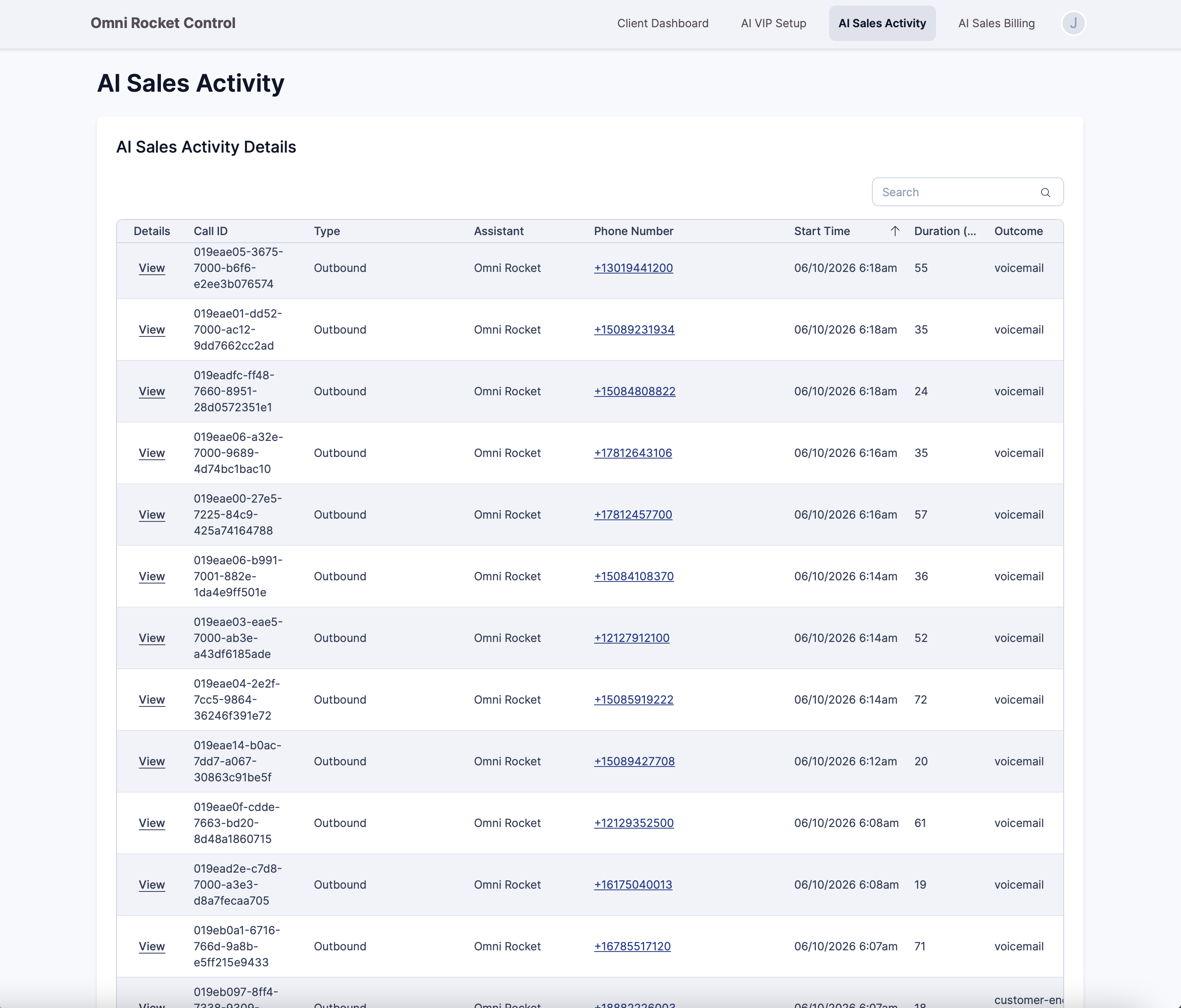Focus the Search input field
This screenshot has width=1181, height=1008.
(968, 192)
